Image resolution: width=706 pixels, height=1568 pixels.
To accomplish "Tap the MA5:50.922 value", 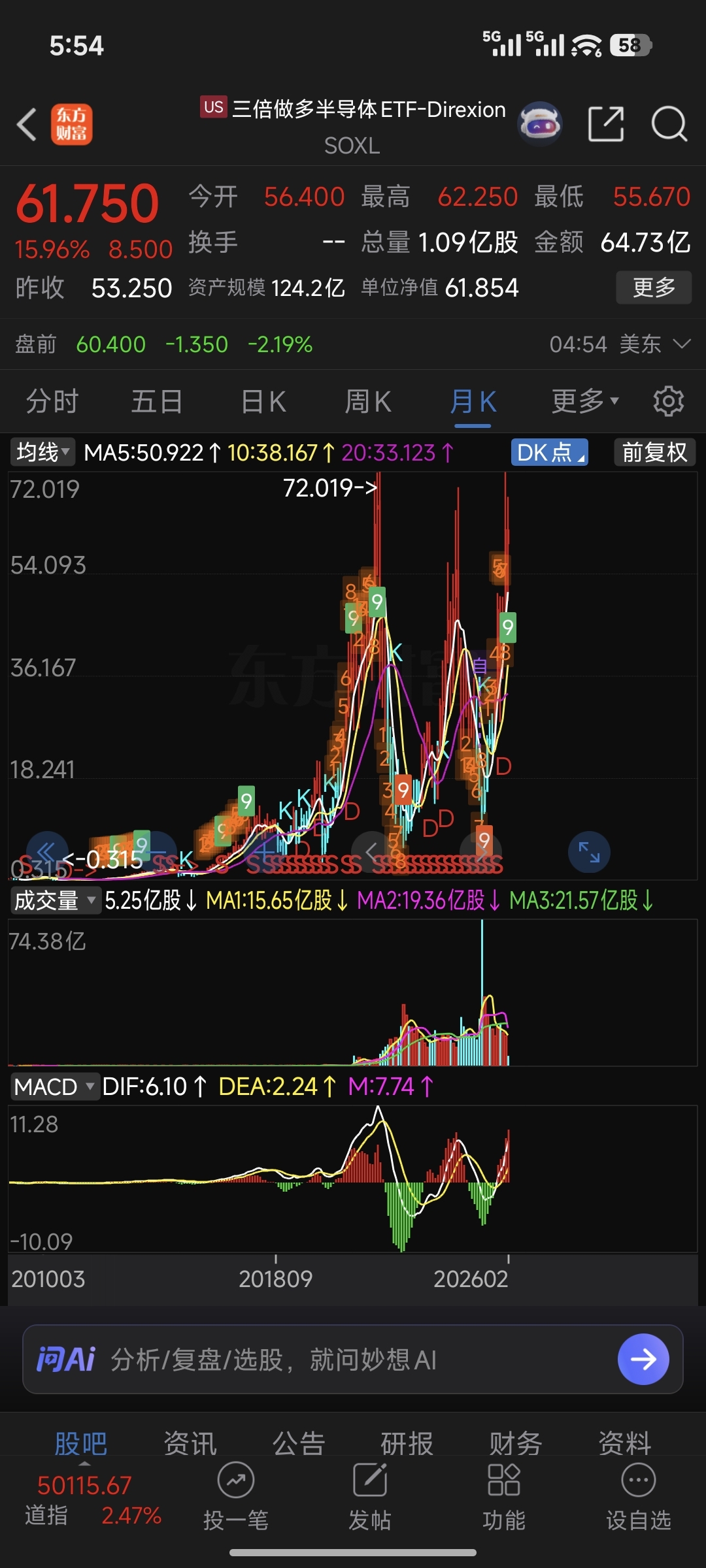I will (152, 452).
